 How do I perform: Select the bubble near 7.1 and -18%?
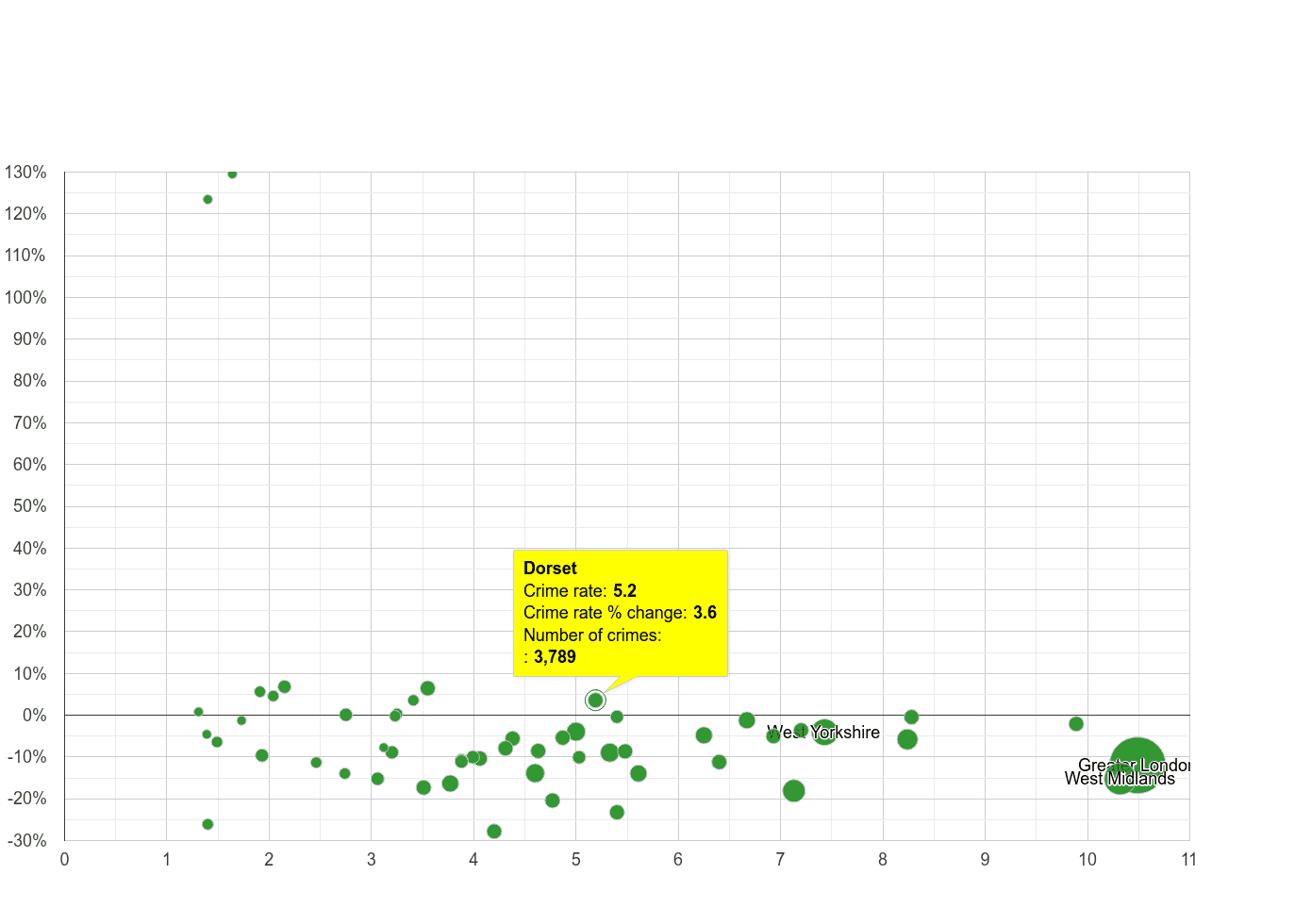tap(793, 791)
